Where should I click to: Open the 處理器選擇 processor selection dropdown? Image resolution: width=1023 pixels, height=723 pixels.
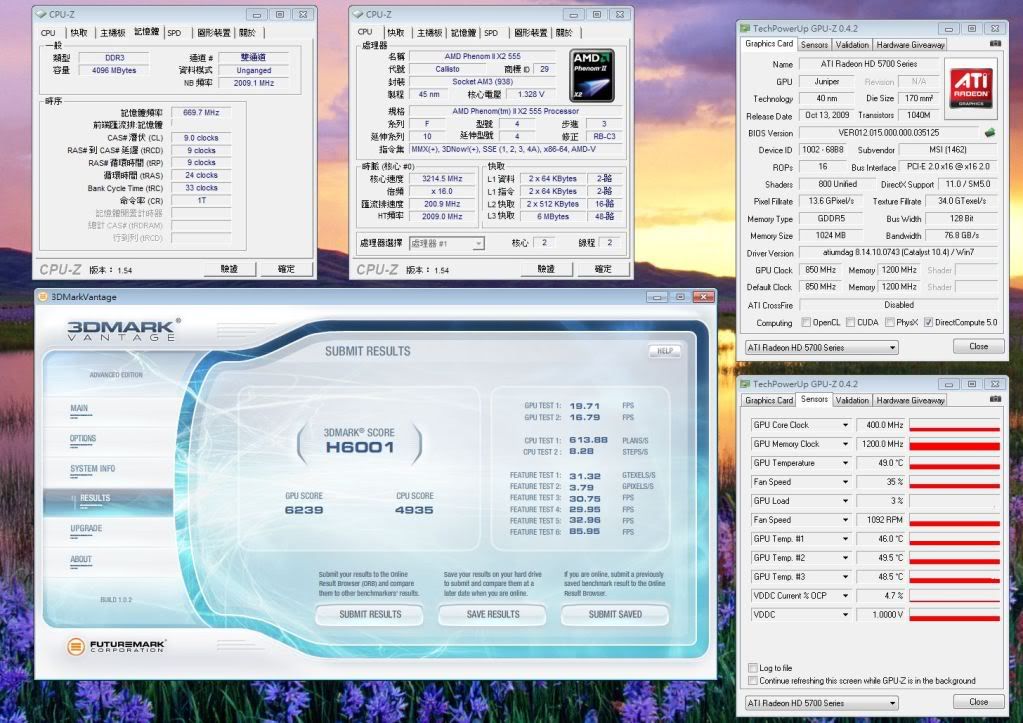446,243
